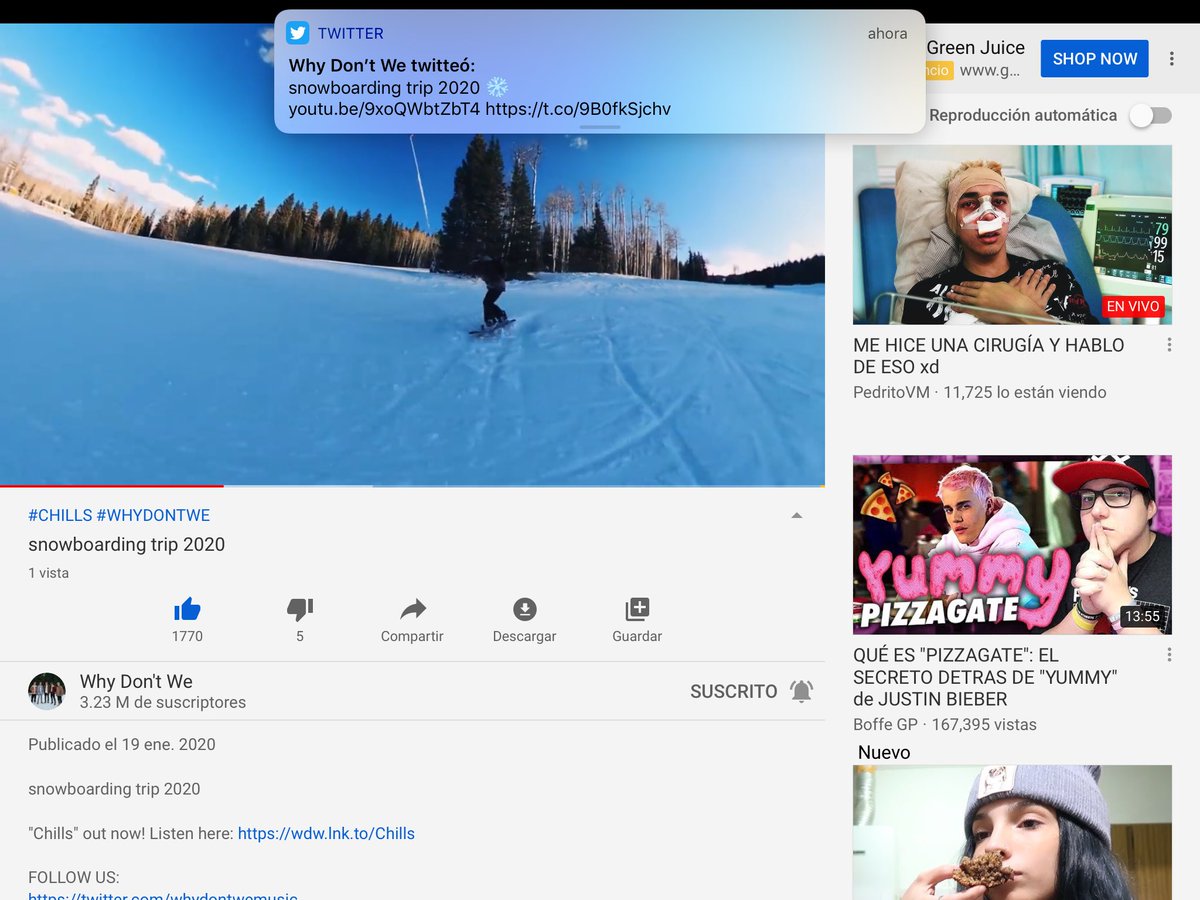Tap the Descargar download icon

[x=525, y=609]
